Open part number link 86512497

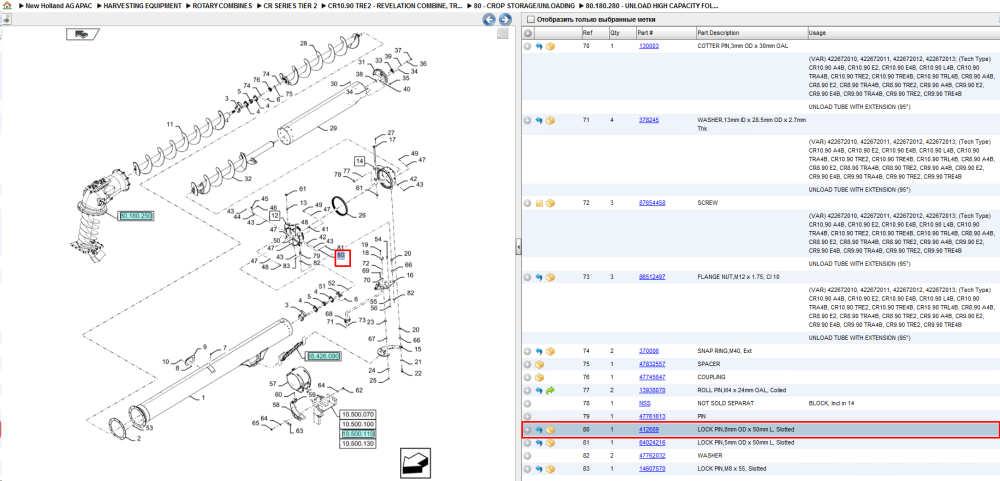click(x=652, y=278)
